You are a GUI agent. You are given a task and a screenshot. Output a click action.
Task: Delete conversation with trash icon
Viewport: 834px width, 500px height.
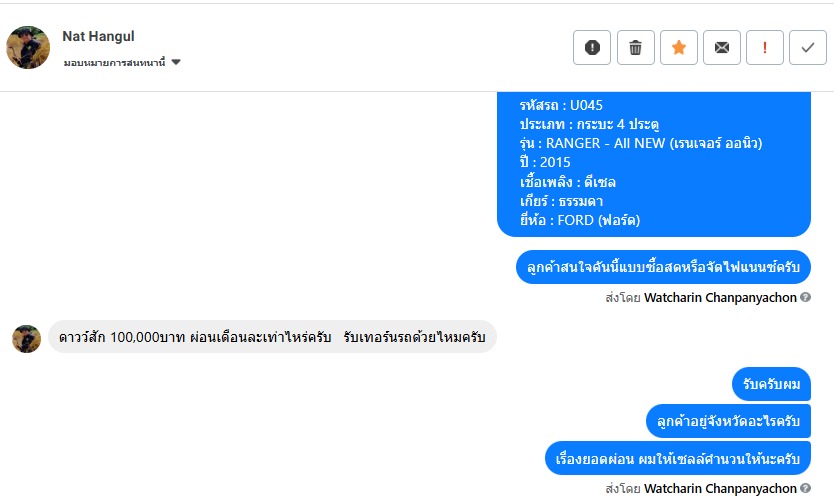(x=635, y=47)
